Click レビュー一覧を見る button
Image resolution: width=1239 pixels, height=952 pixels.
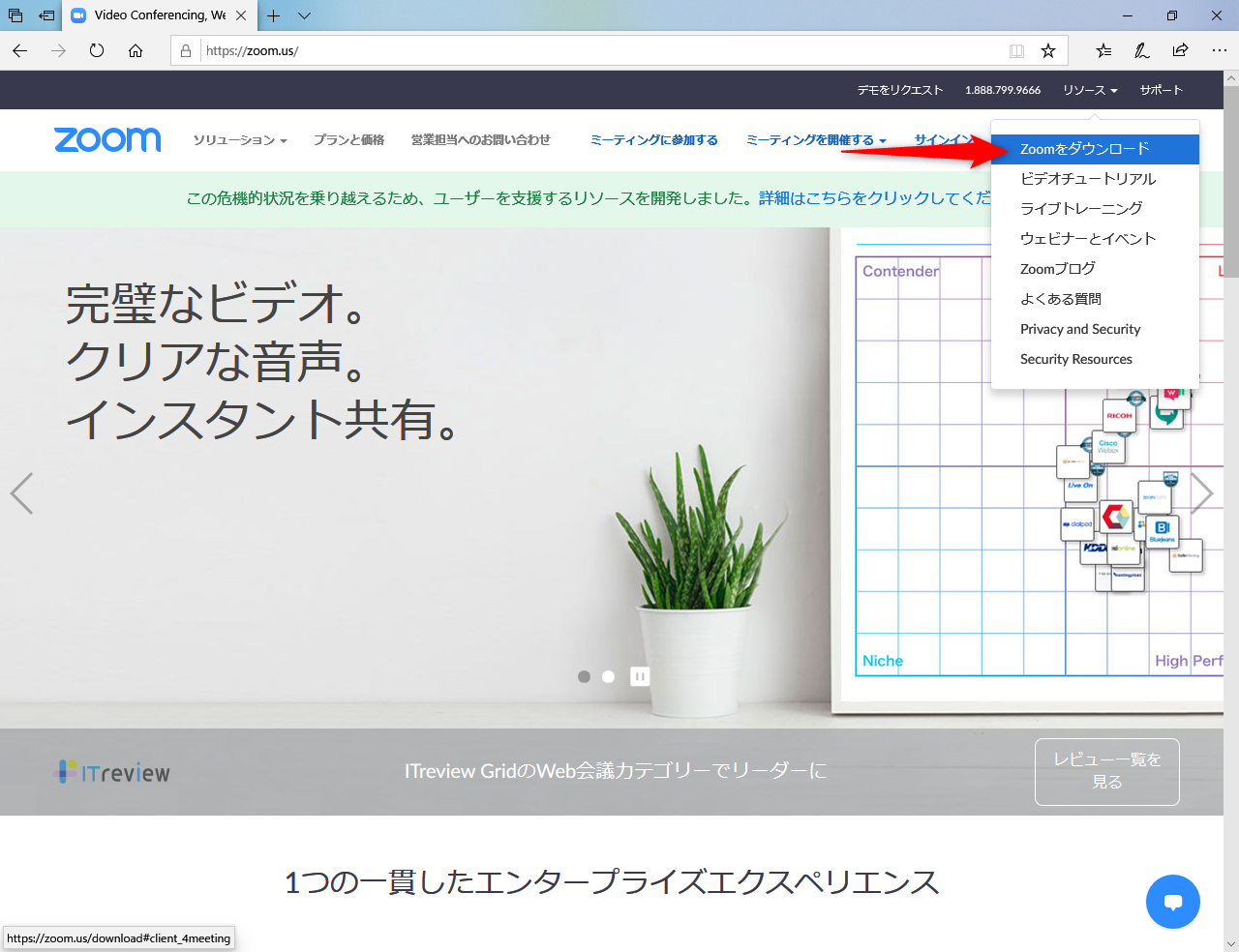(1106, 772)
